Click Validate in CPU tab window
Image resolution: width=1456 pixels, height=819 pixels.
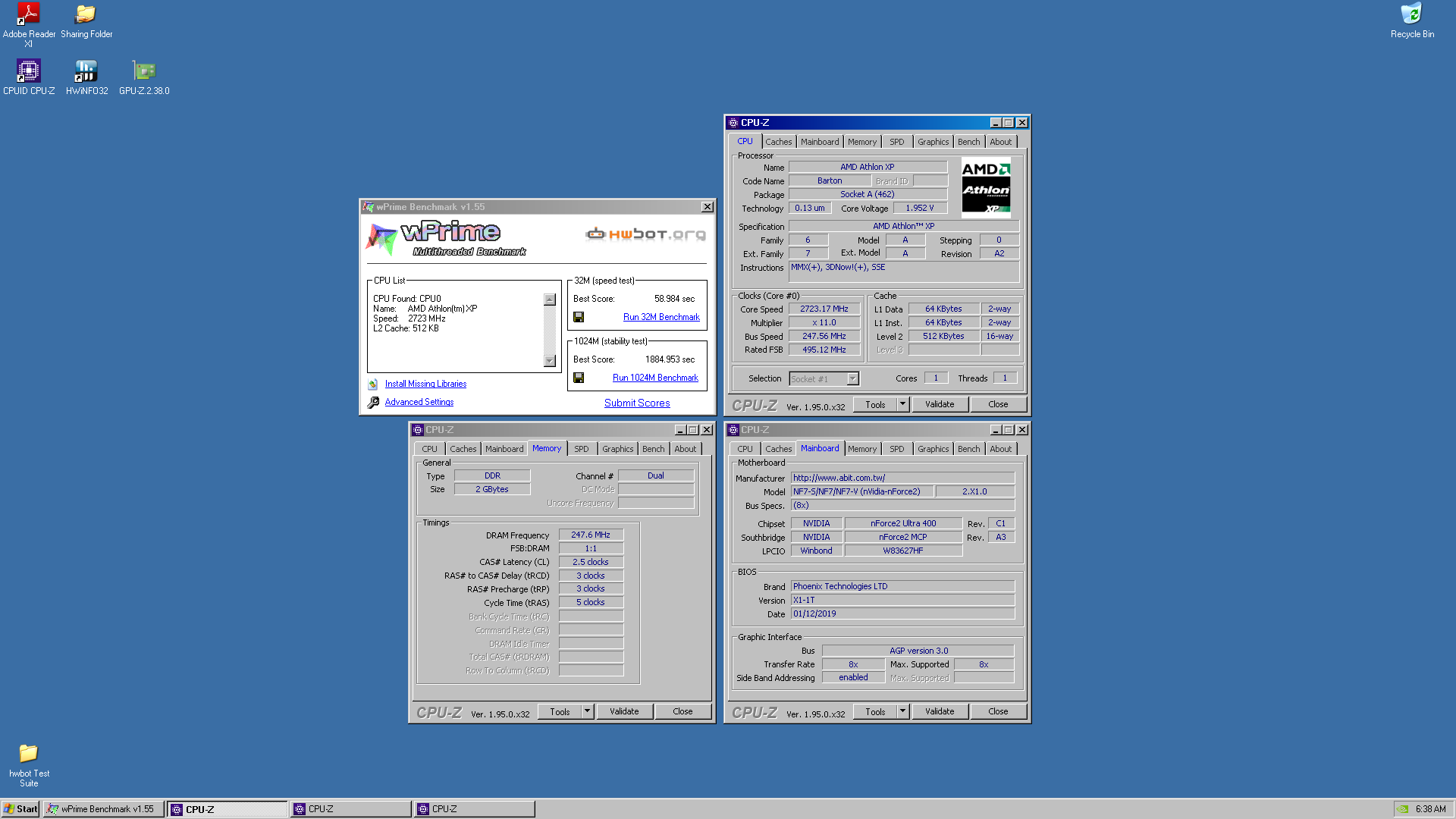click(940, 404)
